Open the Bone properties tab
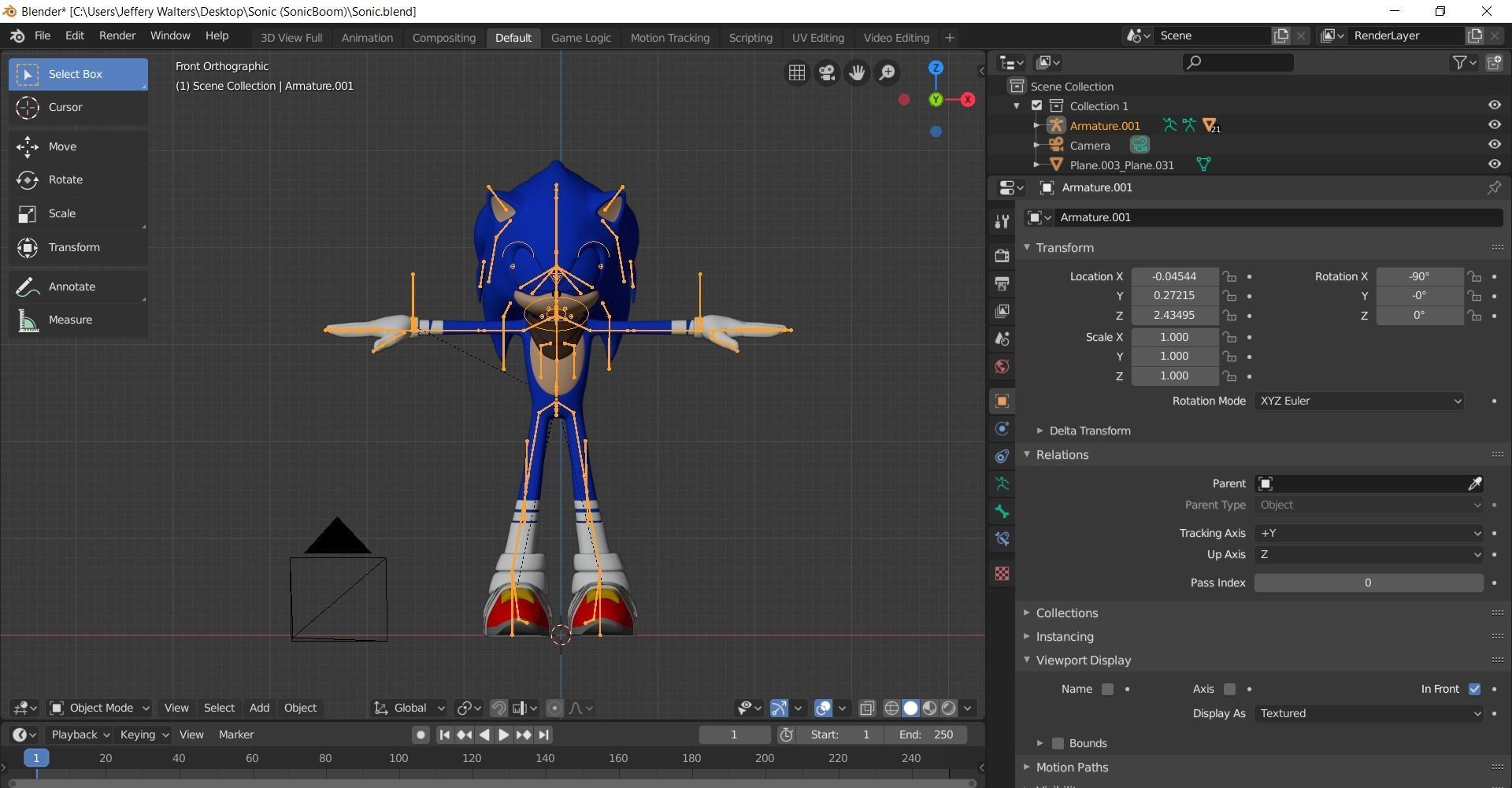Image resolution: width=1512 pixels, height=788 pixels. coord(1002,511)
